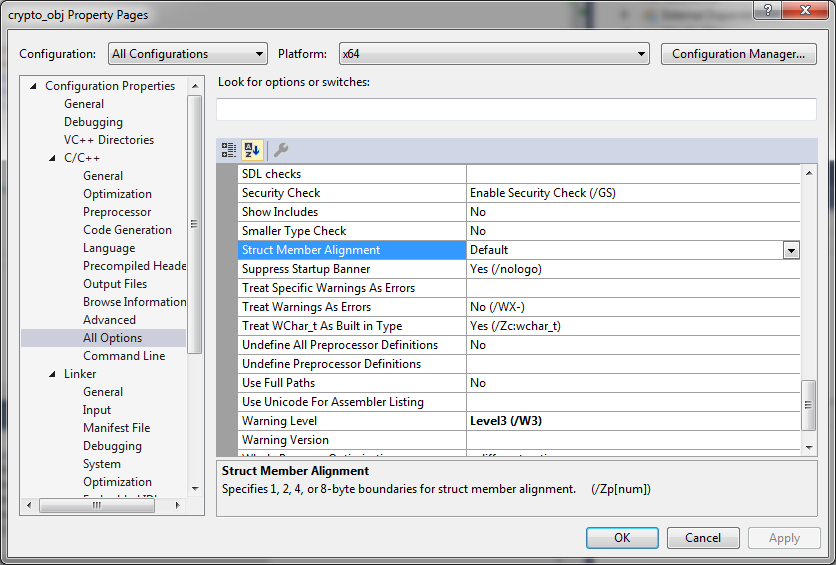836x565 pixels.
Task: Click the Property Pages wrench icon
Action: point(281,150)
